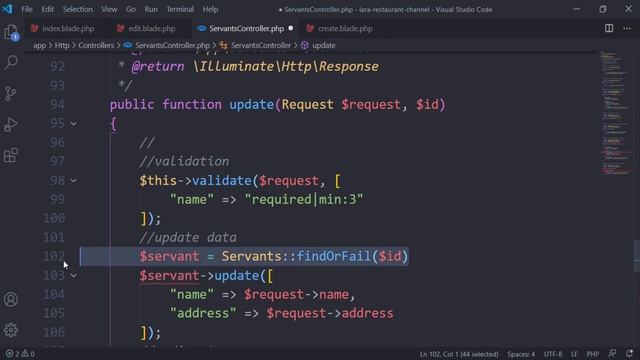This screenshot has height=360, width=640.
Task: Open the Manage gear icon
Action: [x=11, y=330]
